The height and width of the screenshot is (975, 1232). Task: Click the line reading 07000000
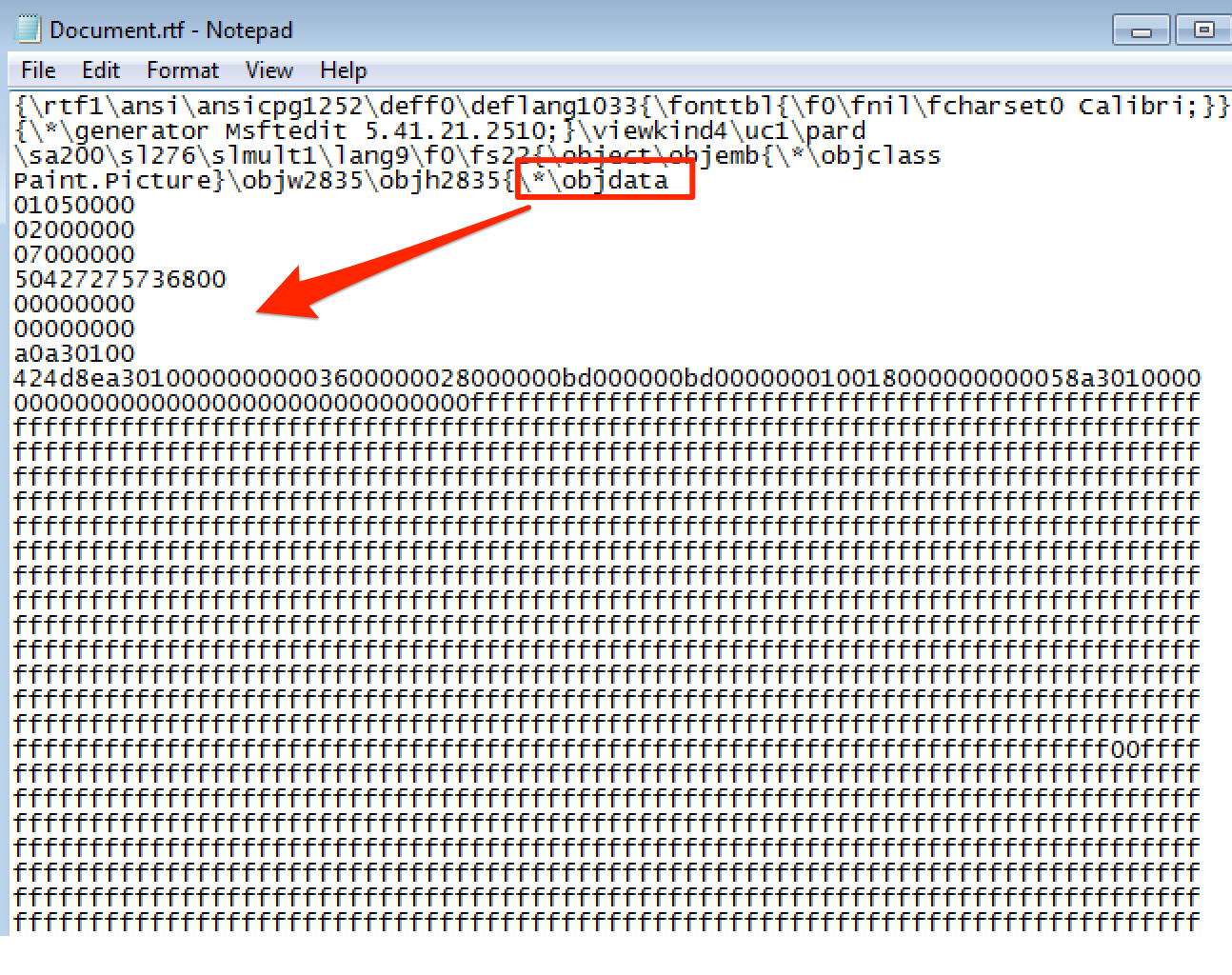click(x=74, y=255)
